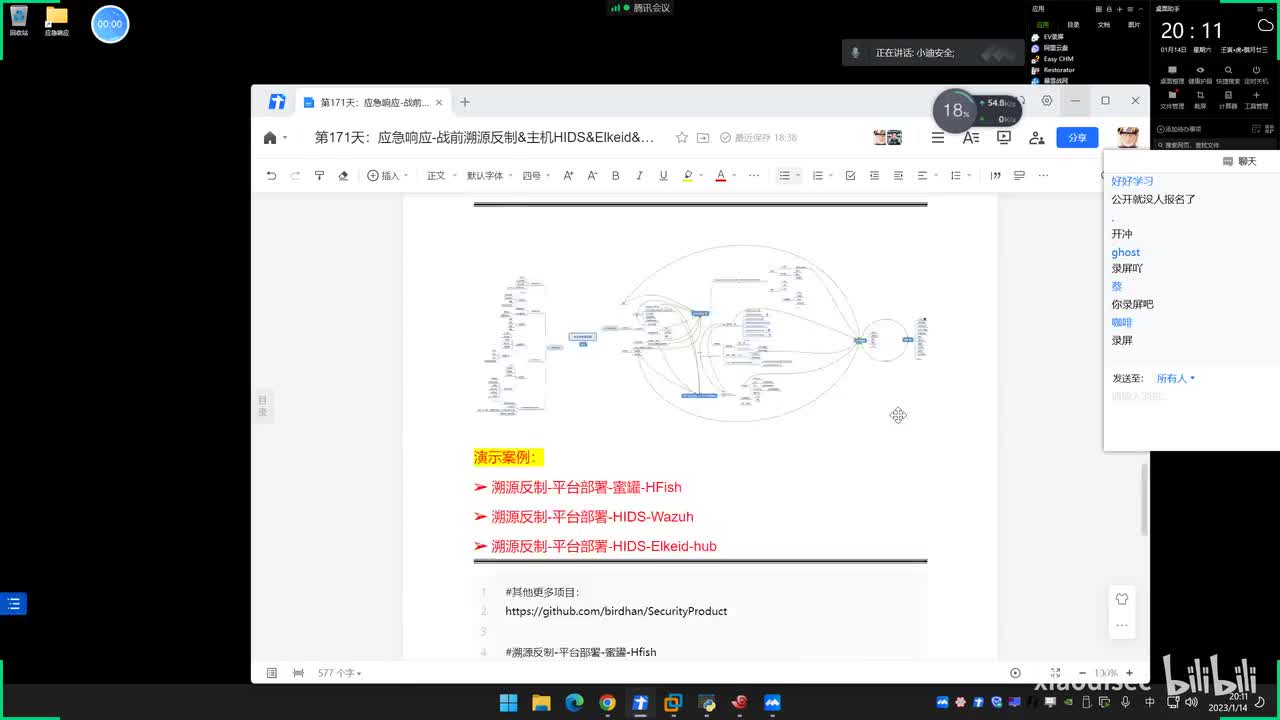Insert a block quote
The image size is (1280, 720).
[995, 175]
